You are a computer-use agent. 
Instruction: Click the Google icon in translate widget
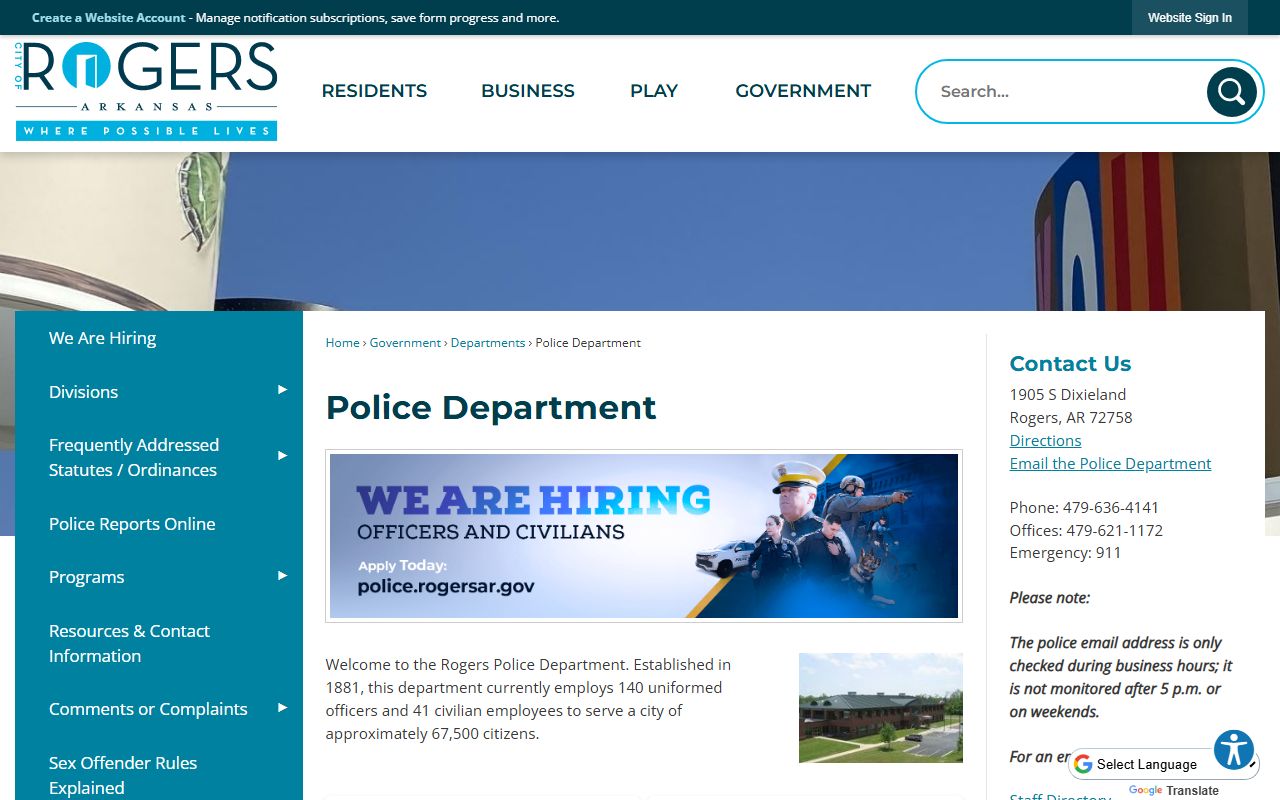(x=1083, y=764)
